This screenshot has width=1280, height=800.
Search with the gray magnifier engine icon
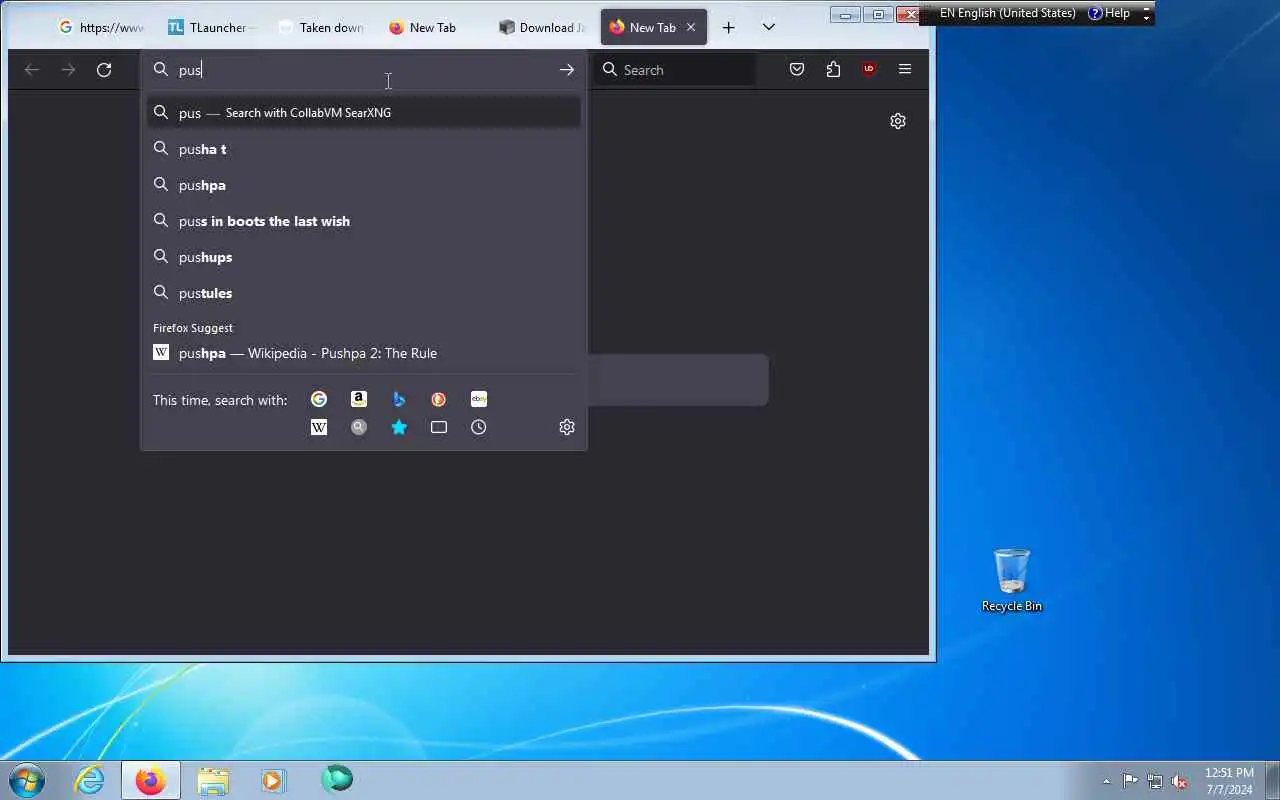[359, 427]
